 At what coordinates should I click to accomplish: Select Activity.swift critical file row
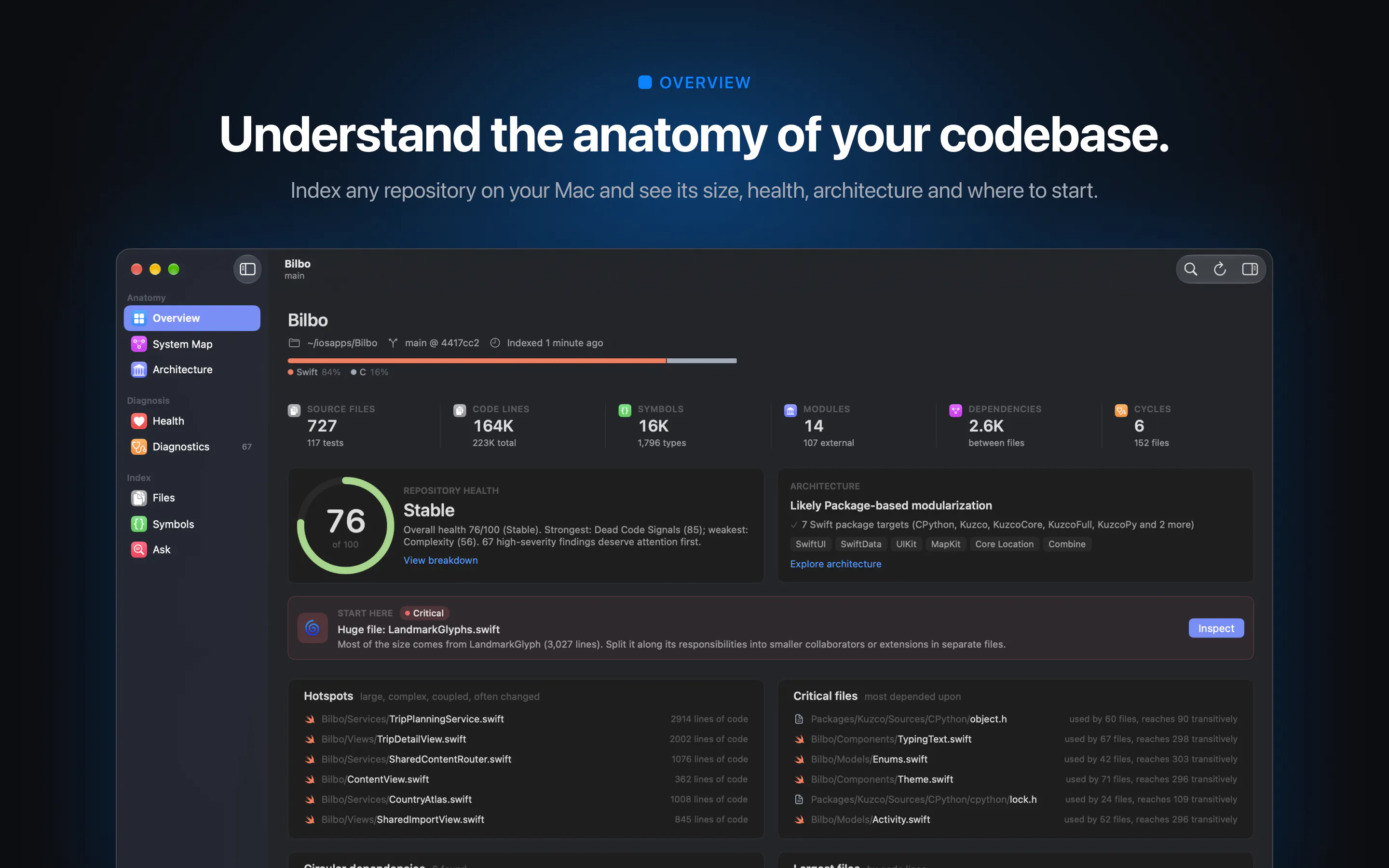click(x=1015, y=819)
